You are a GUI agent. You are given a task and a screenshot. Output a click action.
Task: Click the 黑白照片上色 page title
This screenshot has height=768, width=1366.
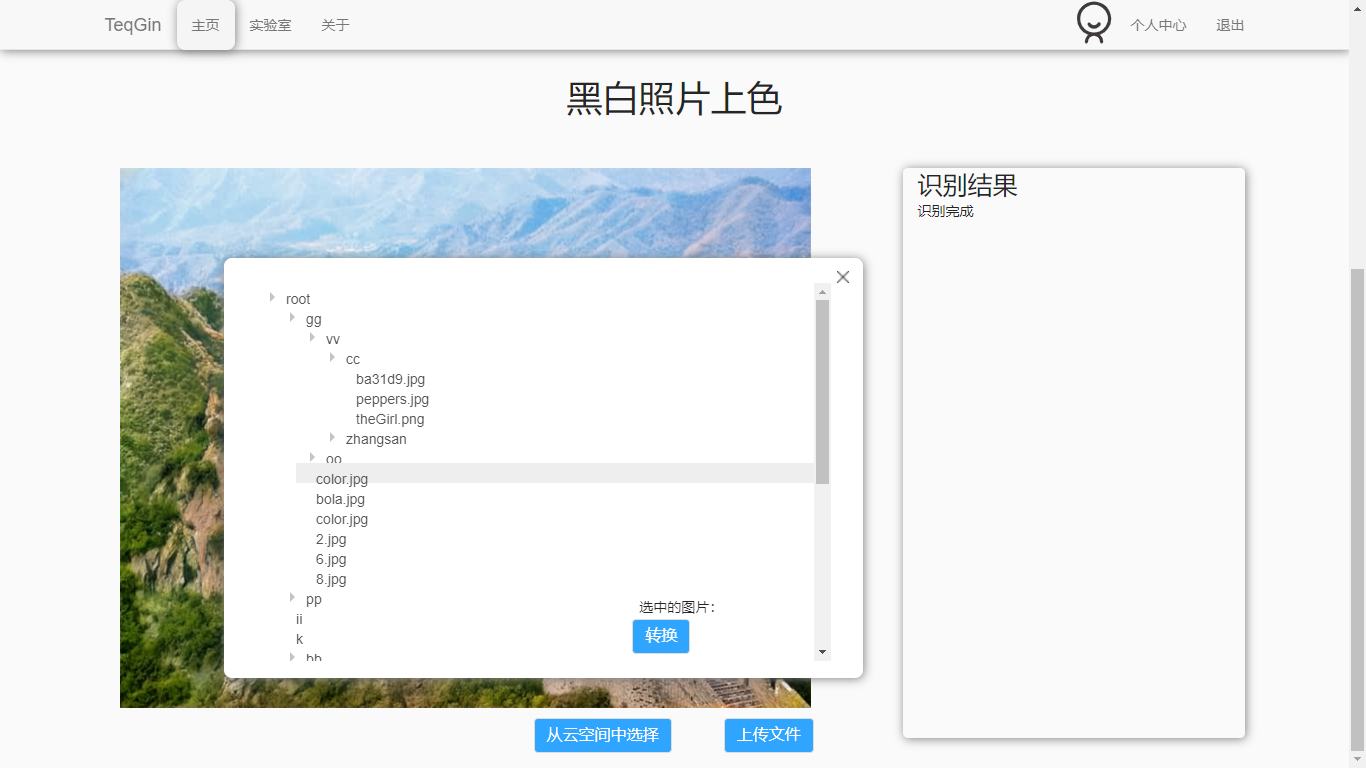click(674, 99)
